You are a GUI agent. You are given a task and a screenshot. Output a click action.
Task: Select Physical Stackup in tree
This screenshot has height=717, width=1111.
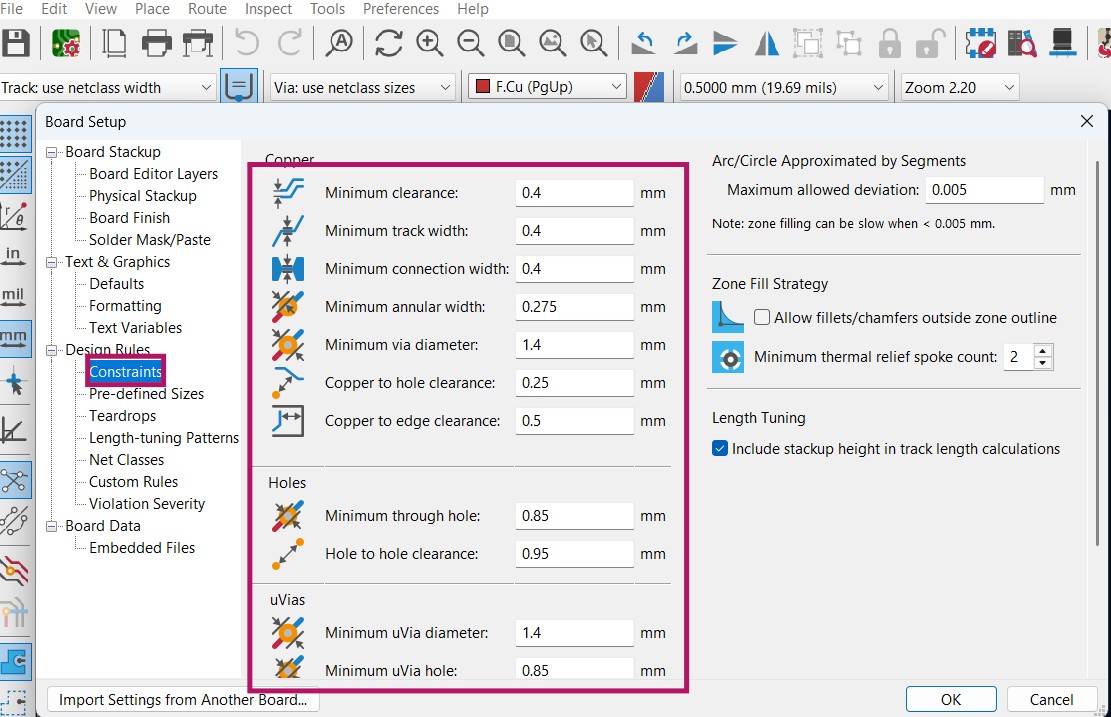pyautogui.click(x=142, y=196)
